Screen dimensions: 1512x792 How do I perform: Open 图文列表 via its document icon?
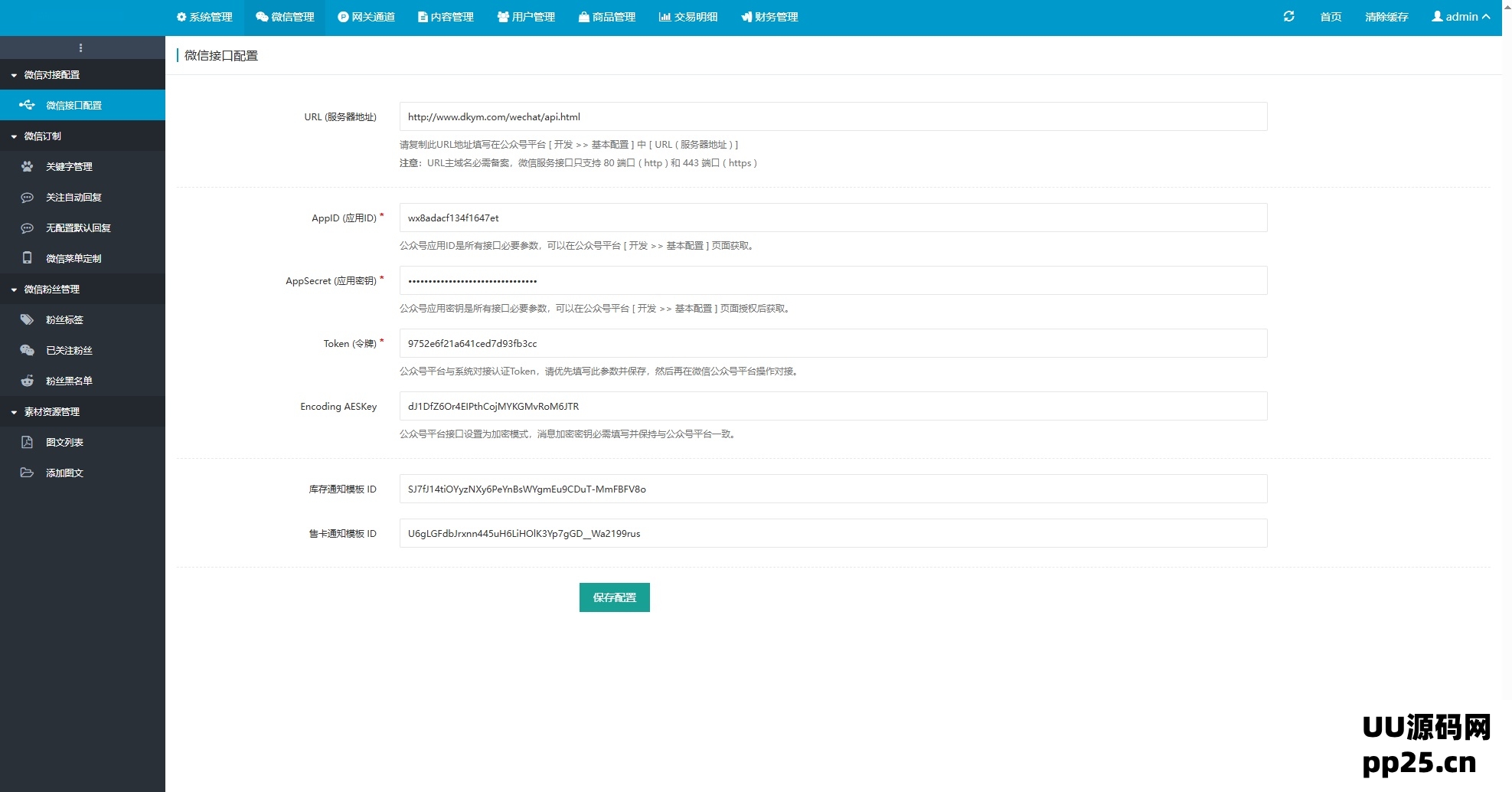coord(28,442)
